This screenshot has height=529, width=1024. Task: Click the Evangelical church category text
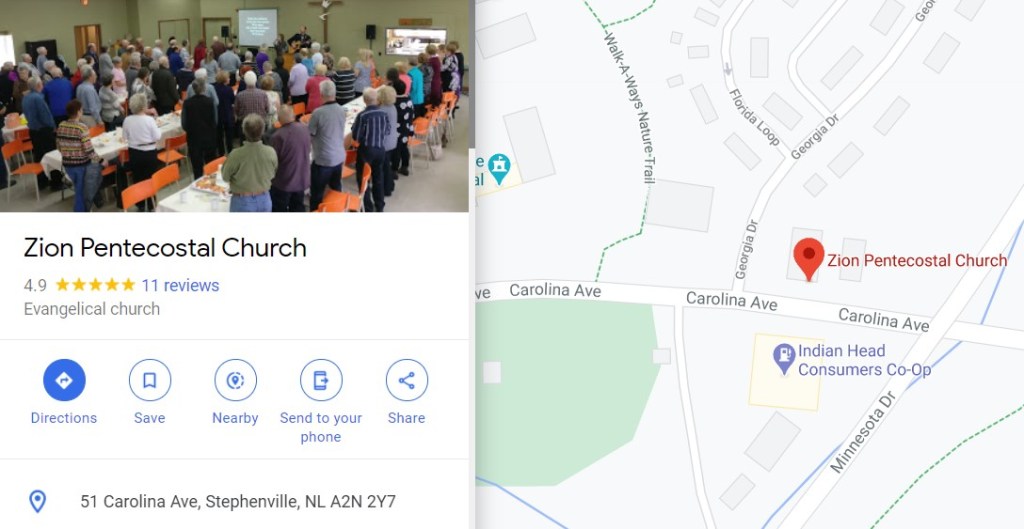click(91, 309)
